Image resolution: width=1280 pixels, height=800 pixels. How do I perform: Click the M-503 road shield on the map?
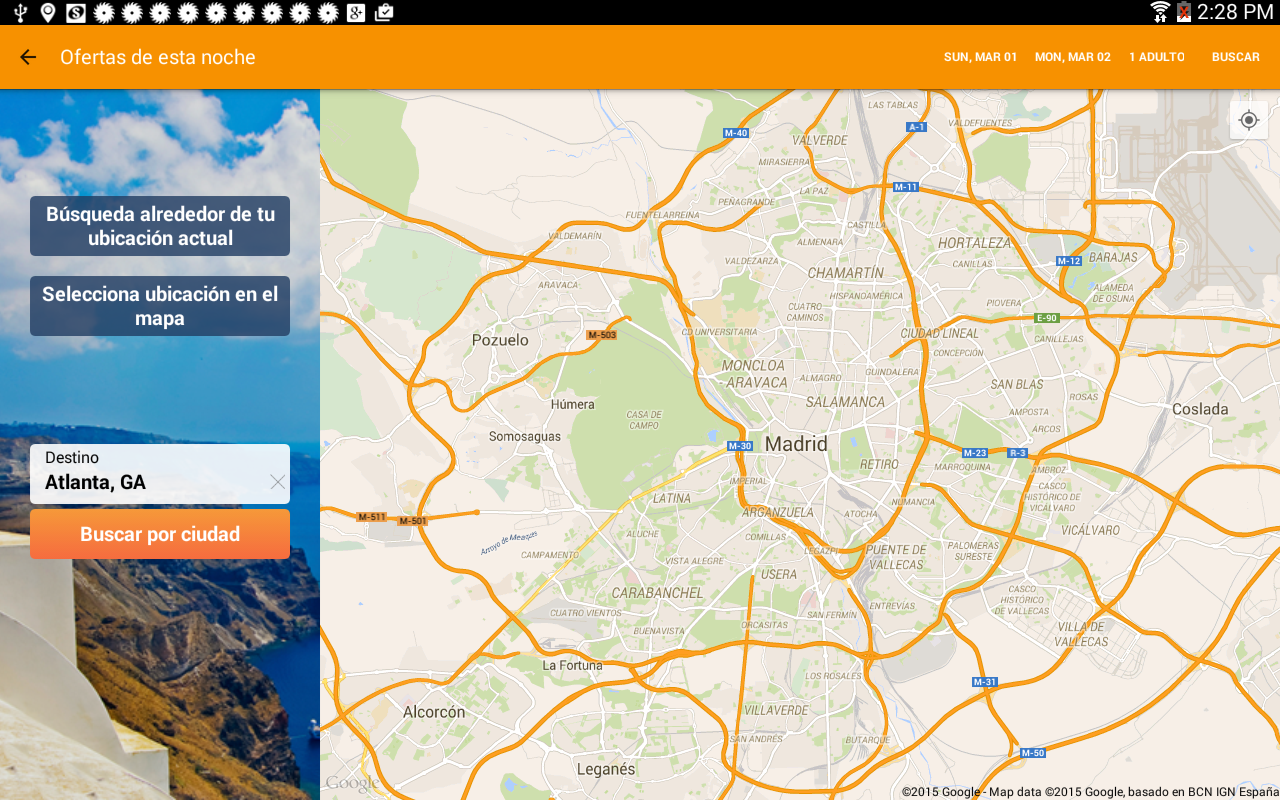pyautogui.click(x=602, y=335)
